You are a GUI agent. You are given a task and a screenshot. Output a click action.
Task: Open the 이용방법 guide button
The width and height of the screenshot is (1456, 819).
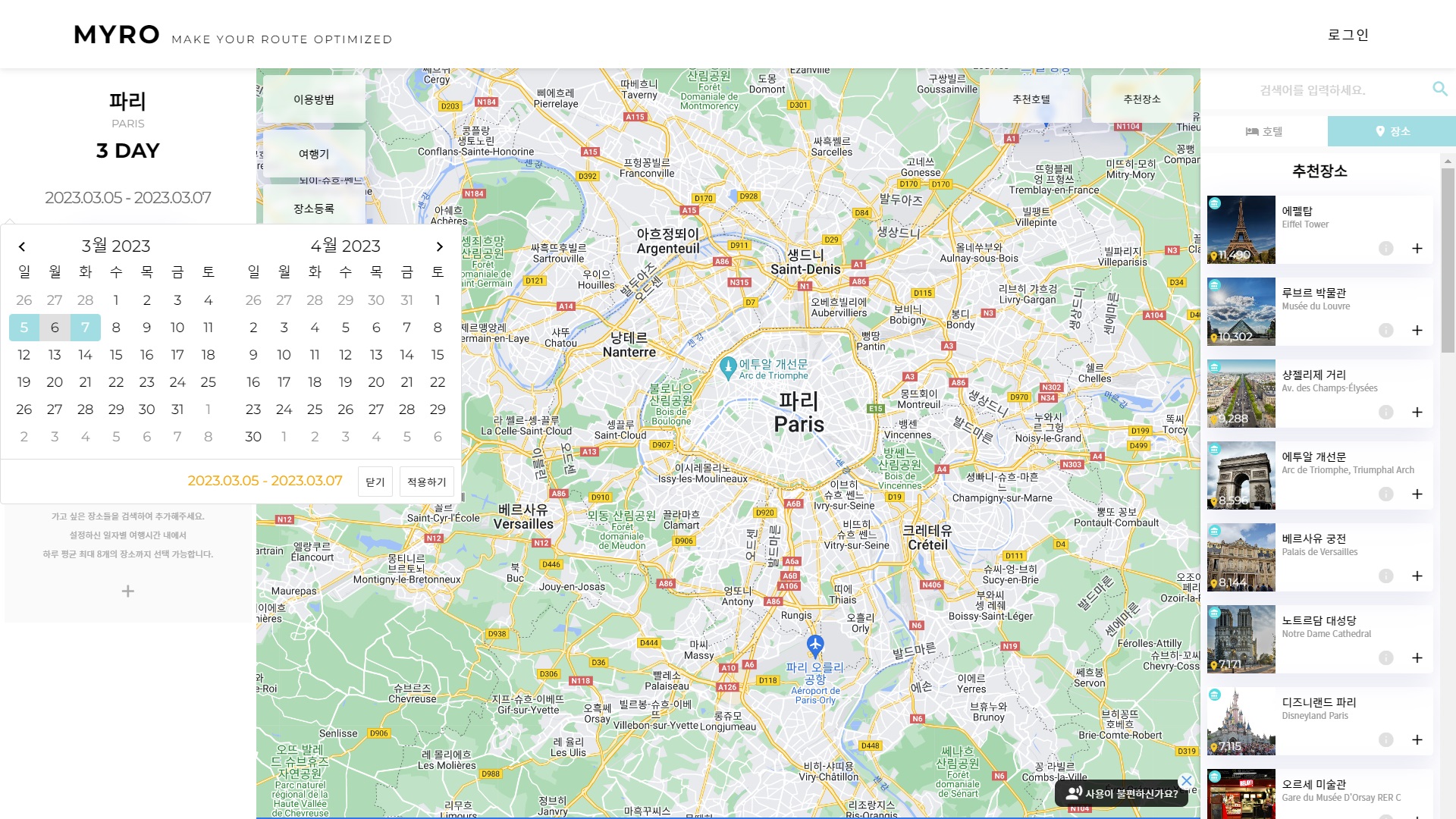click(x=314, y=99)
